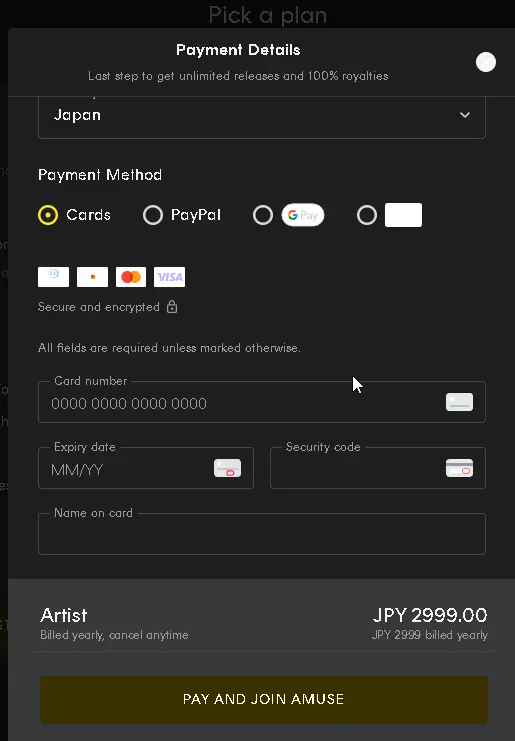Focus the Security code input field

[x=378, y=468]
